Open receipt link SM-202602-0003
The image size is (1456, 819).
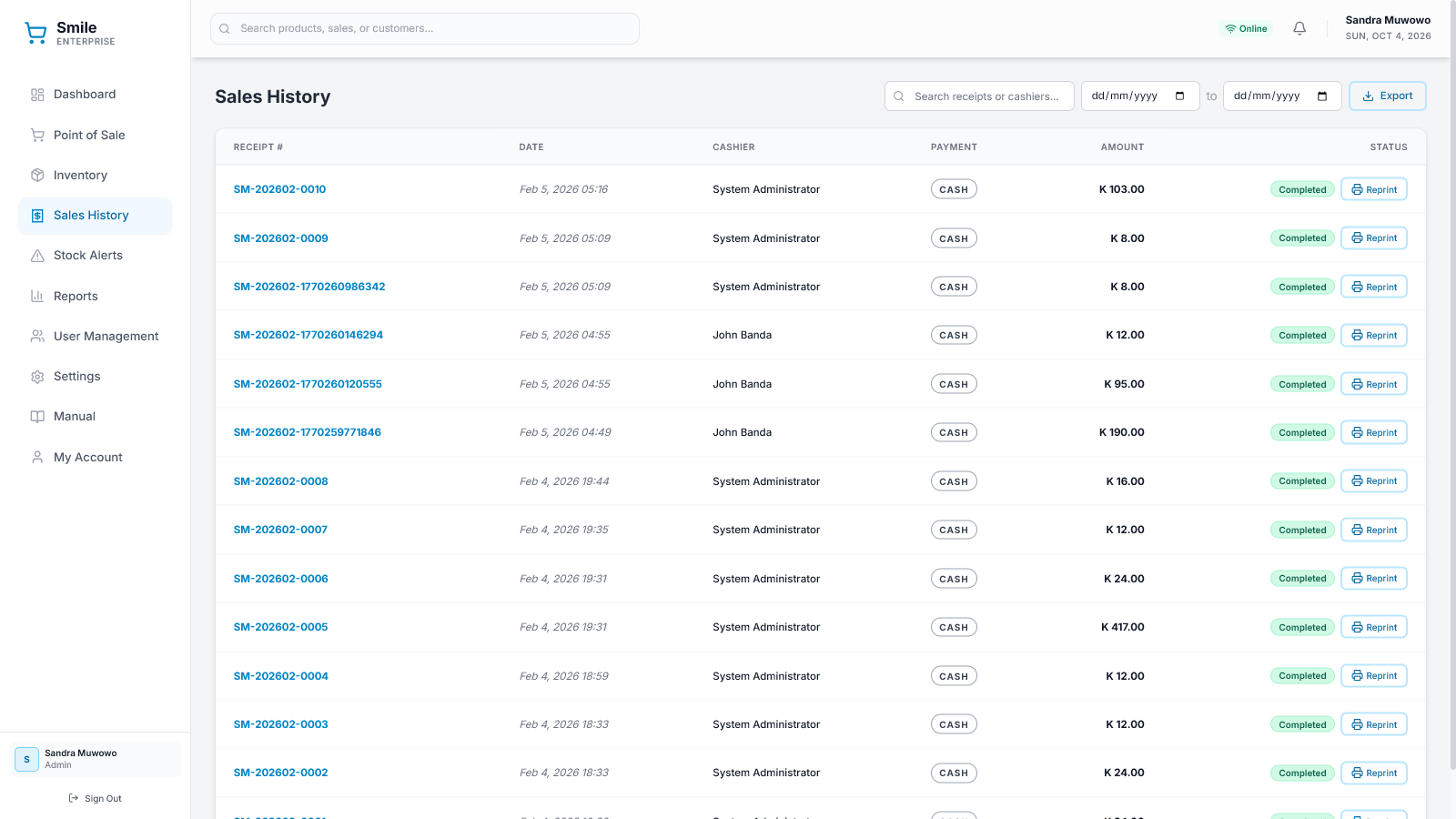[x=280, y=724]
